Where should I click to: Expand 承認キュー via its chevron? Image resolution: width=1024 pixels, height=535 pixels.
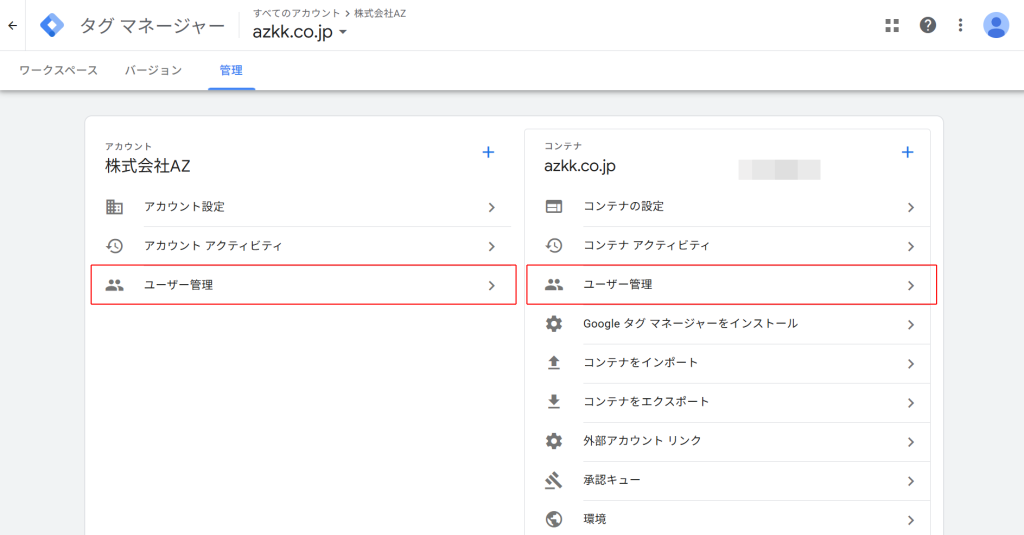coord(910,481)
